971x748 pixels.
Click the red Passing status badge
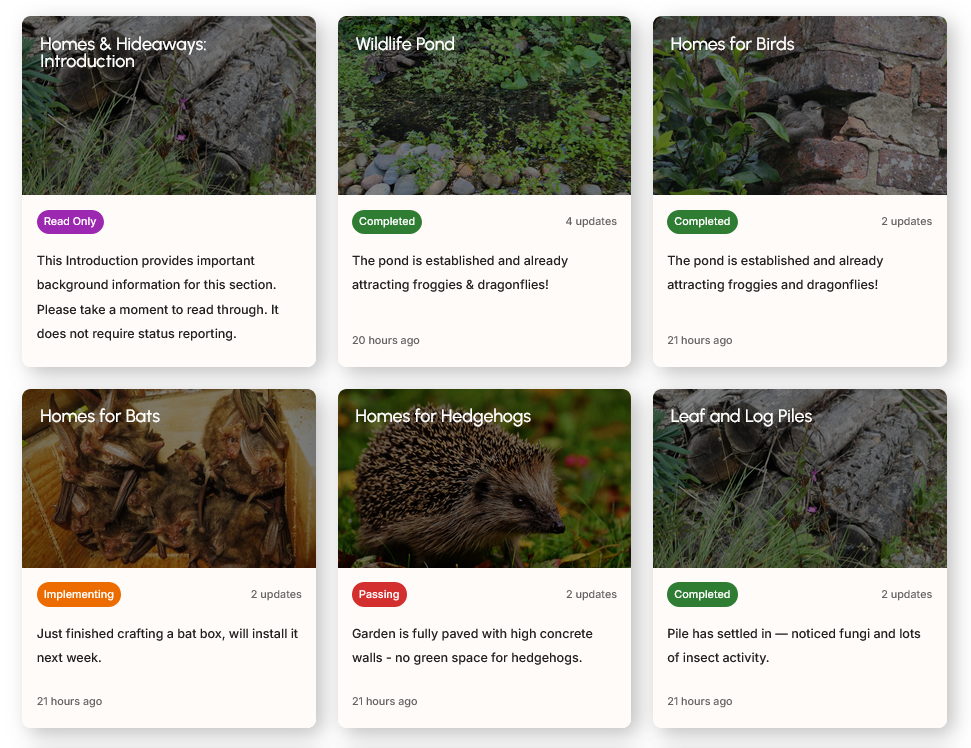(x=379, y=595)
